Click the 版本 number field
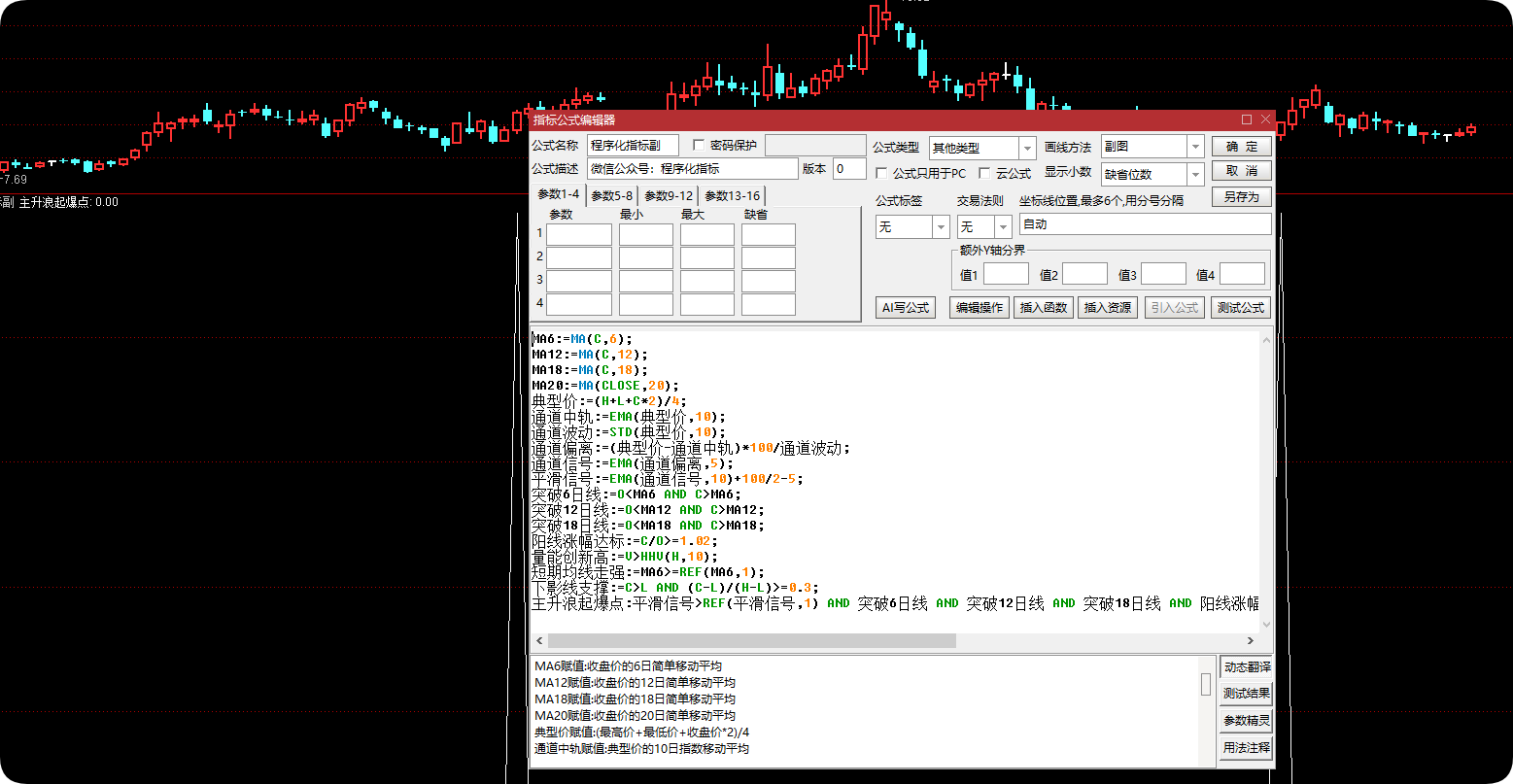 pyautogui.click(x=849, y=169)
